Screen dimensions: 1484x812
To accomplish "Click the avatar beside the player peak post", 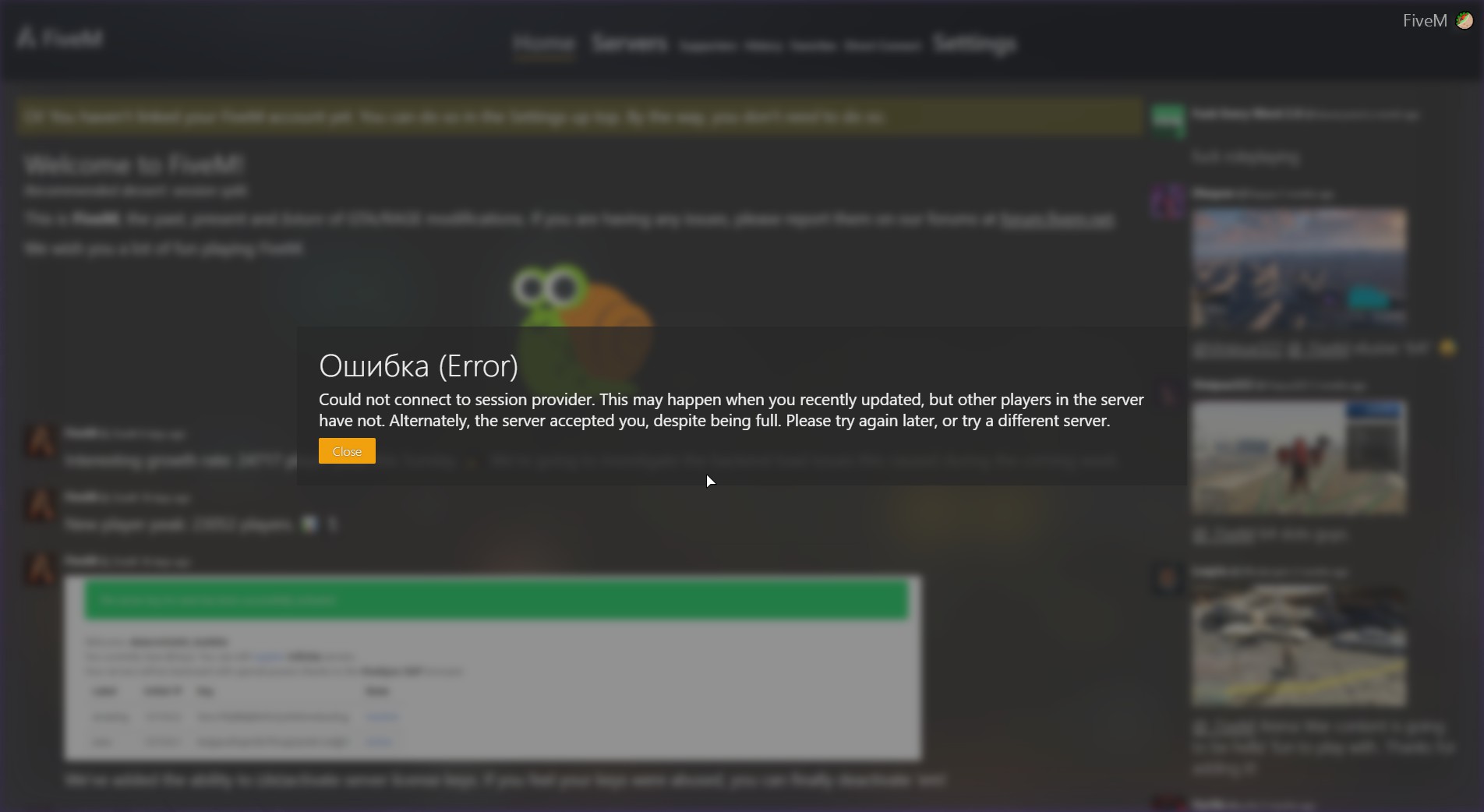I will (41, 506).
